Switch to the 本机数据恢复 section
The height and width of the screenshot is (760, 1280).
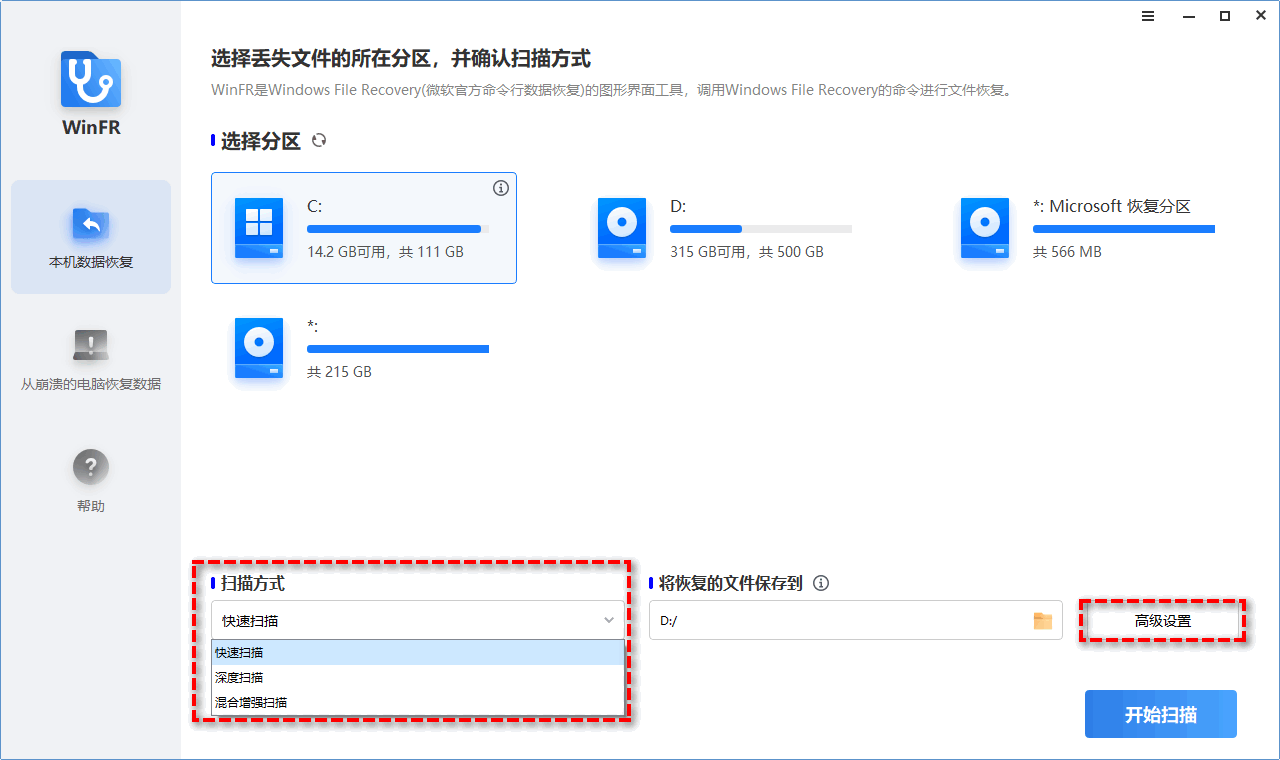tap(90, 236)
